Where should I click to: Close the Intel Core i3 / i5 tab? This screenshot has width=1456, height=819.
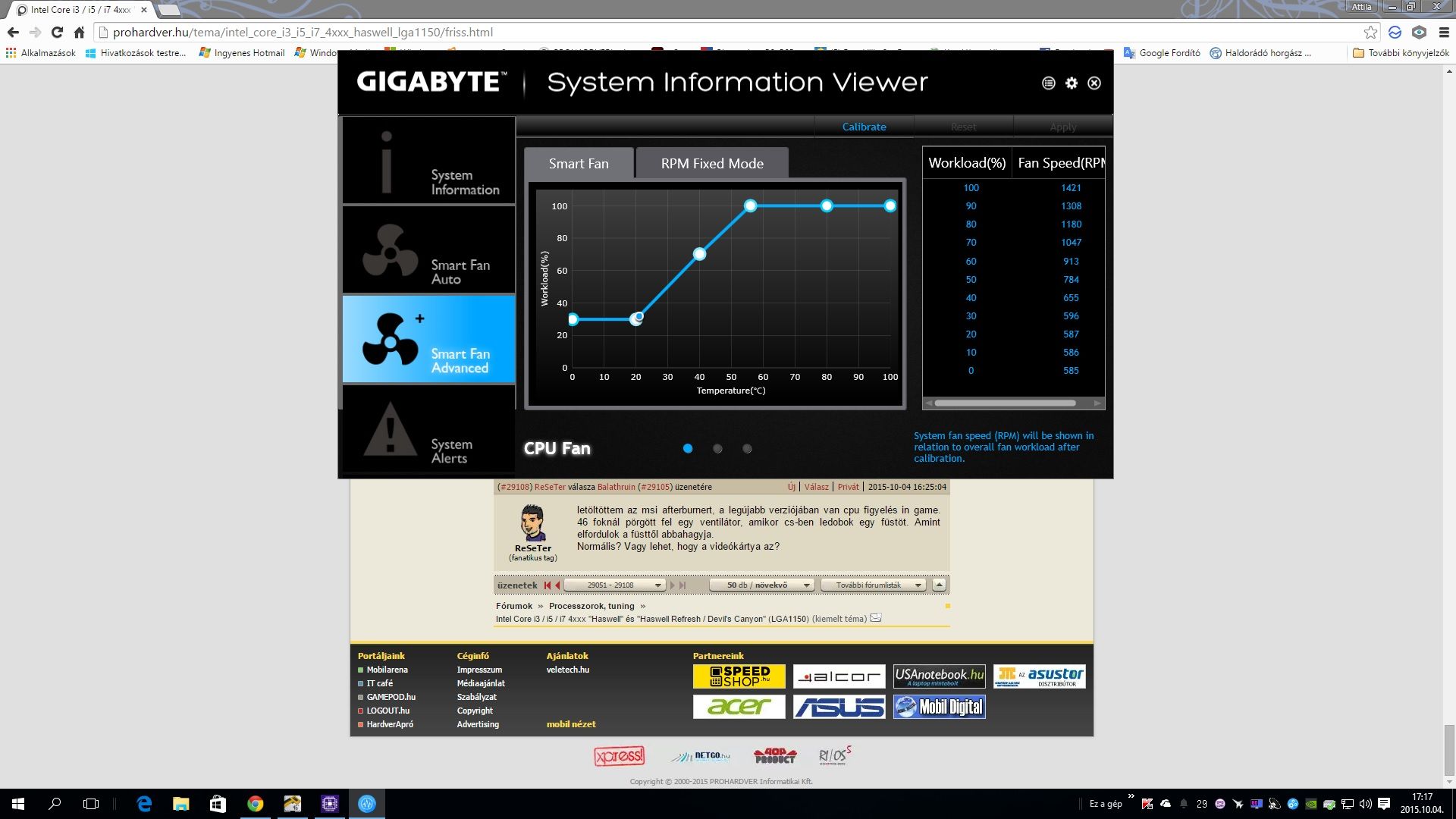point(144,10)
